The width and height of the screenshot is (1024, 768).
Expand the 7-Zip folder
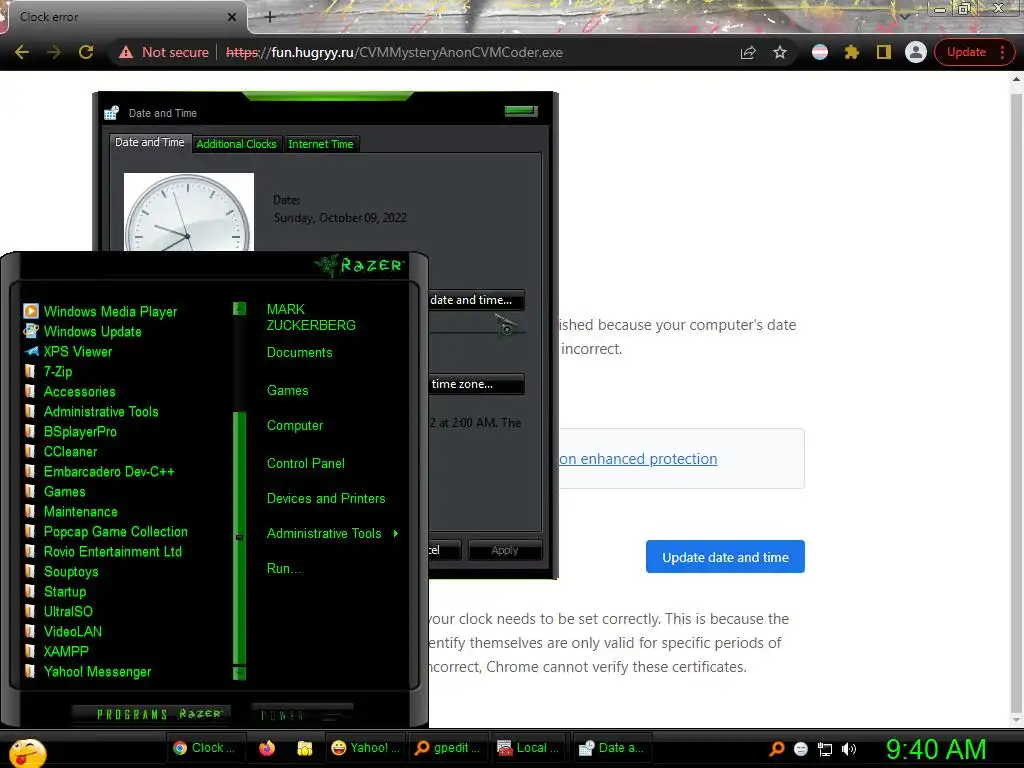click(x=48, y=372)
